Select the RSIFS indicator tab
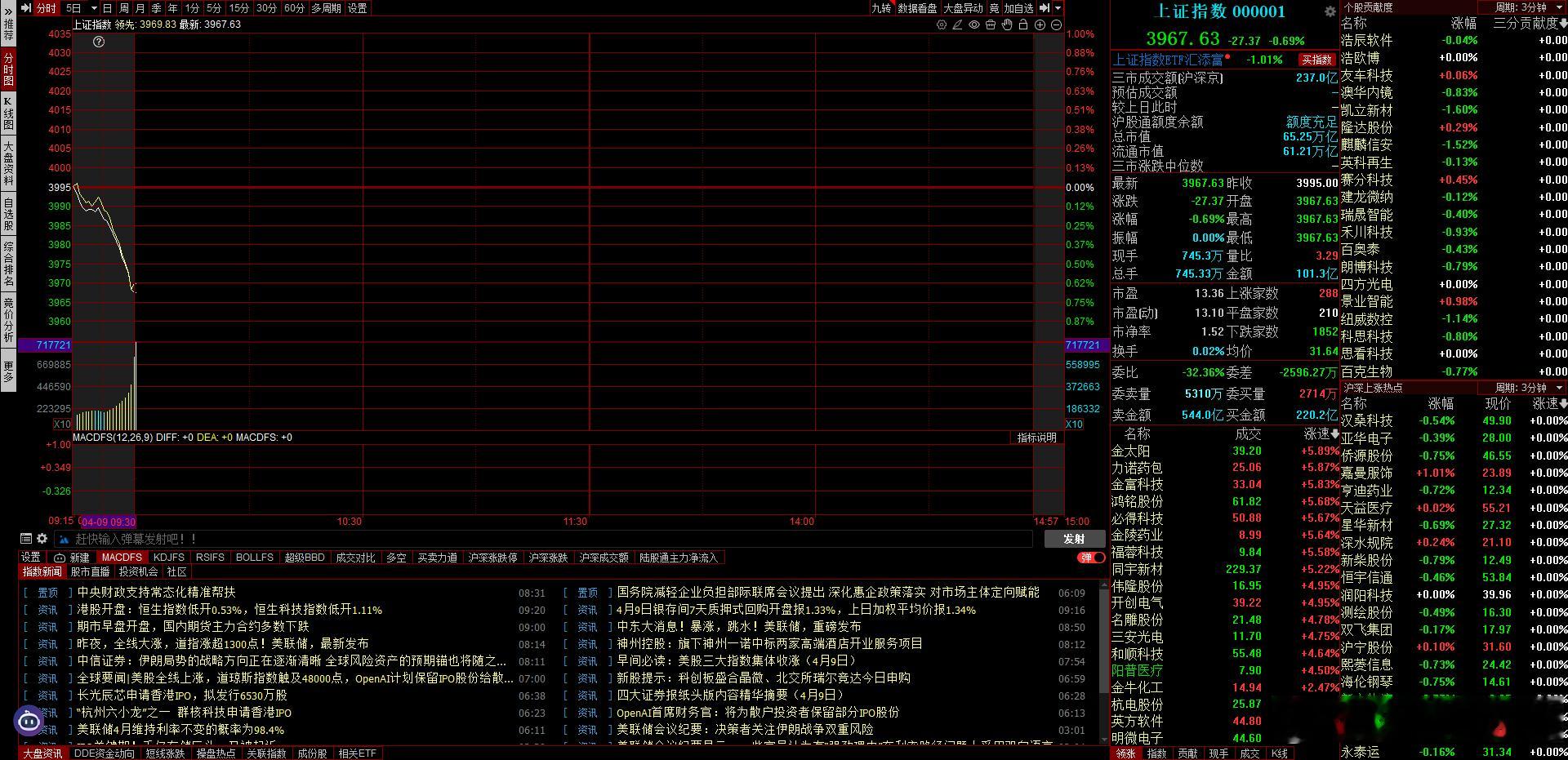Image resolution: width=1568 pixels, height=760 pixels. point(210,558)
